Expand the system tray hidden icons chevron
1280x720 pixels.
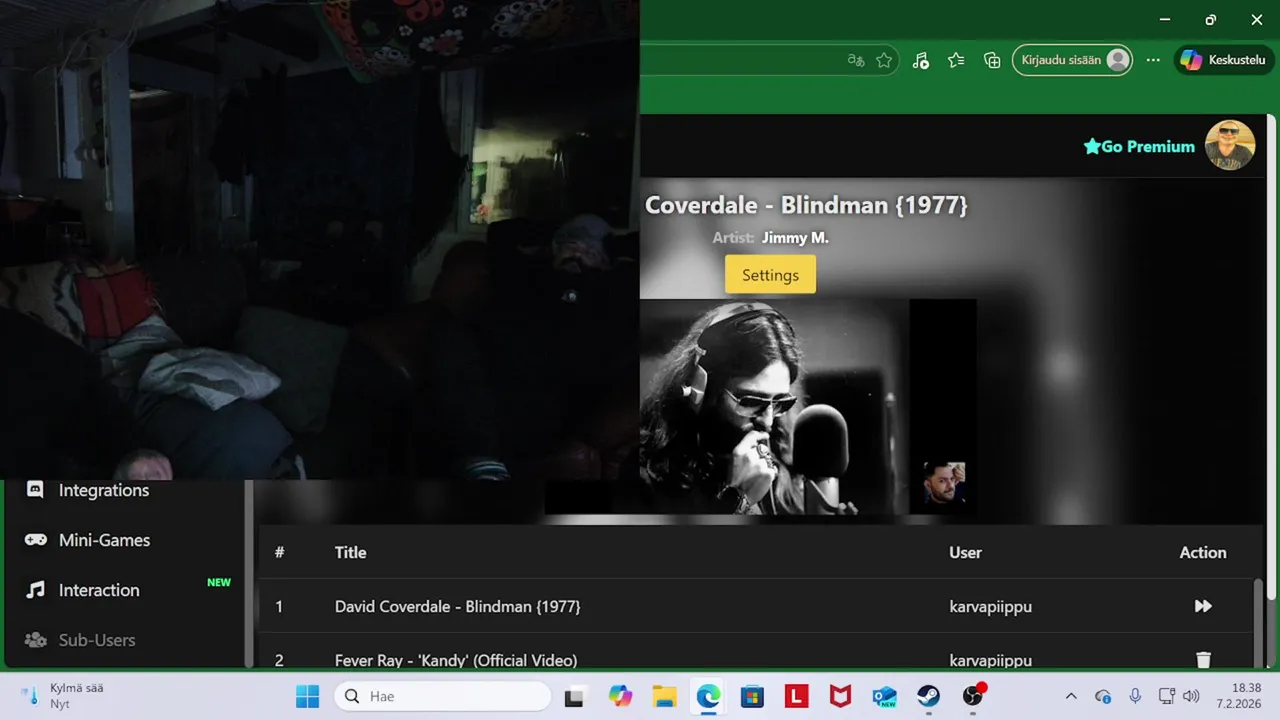coord(1071,696)
